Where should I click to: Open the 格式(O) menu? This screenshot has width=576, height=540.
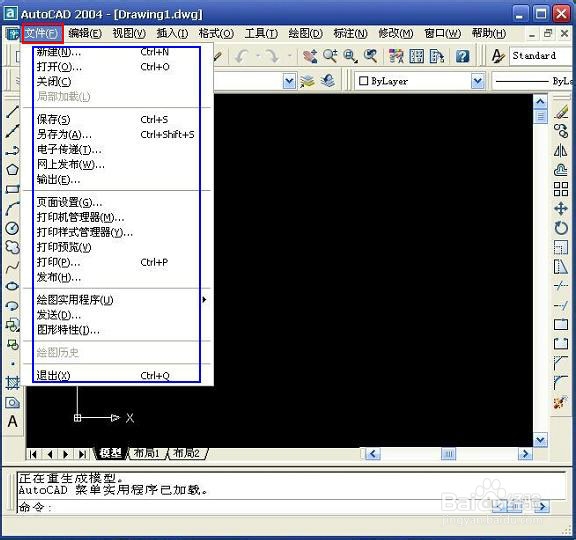click(216, 33)
